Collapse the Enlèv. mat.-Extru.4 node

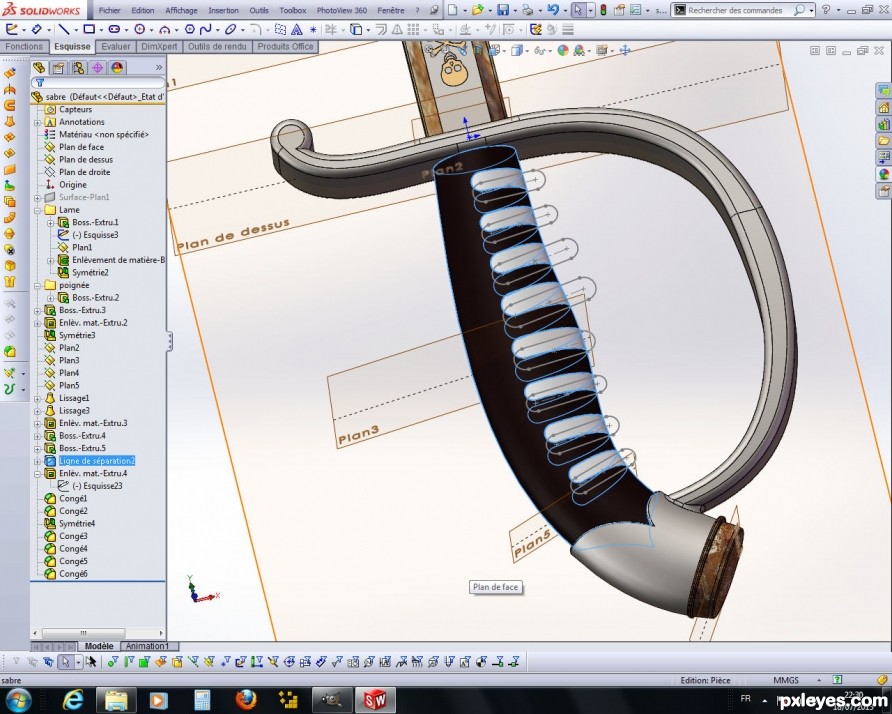point(38,473)
